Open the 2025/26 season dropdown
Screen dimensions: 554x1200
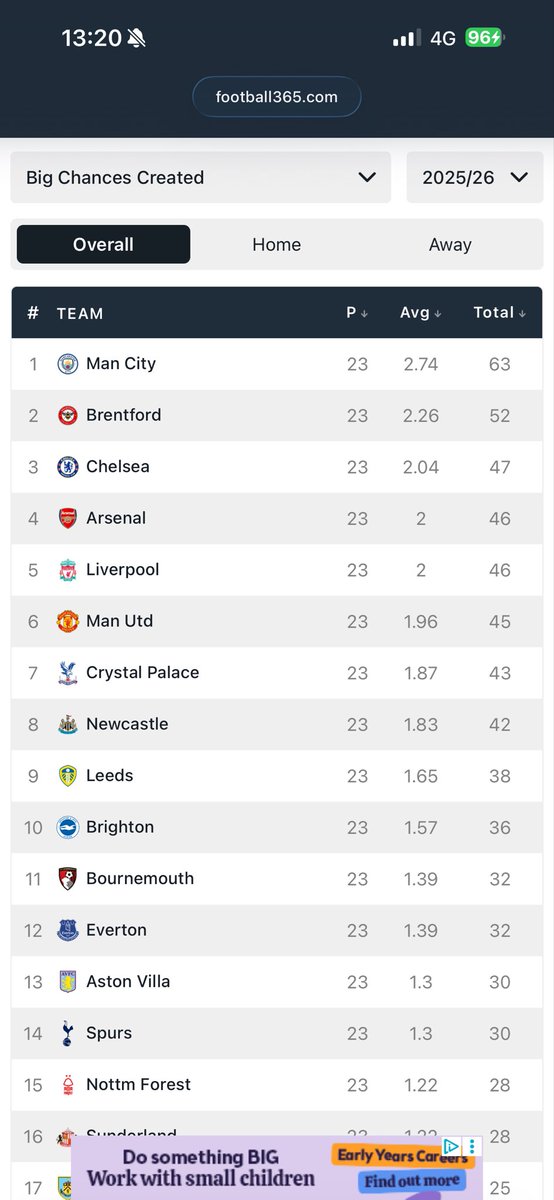point(475,177)
